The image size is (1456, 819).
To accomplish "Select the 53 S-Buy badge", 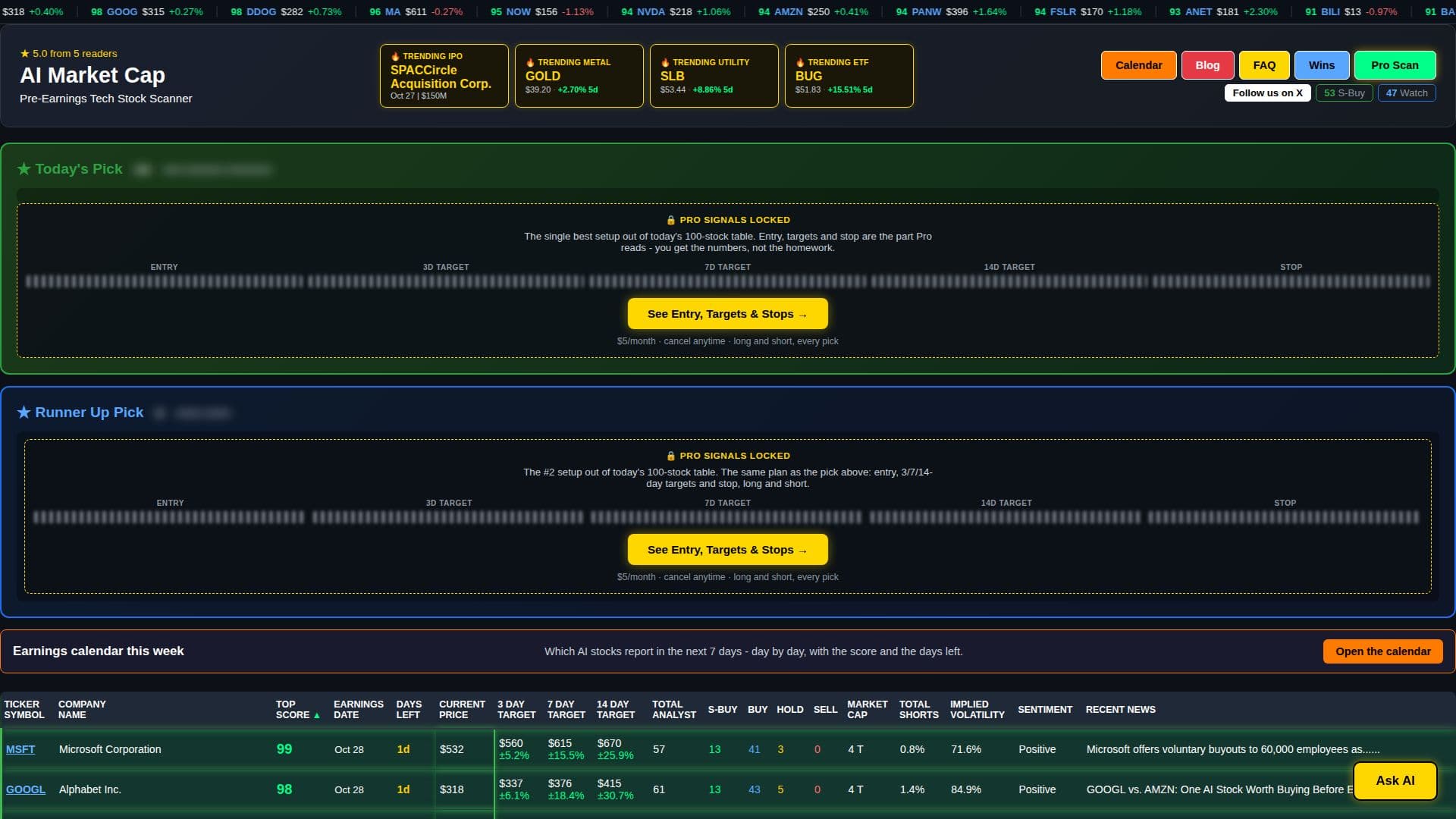I will 1344,93.
